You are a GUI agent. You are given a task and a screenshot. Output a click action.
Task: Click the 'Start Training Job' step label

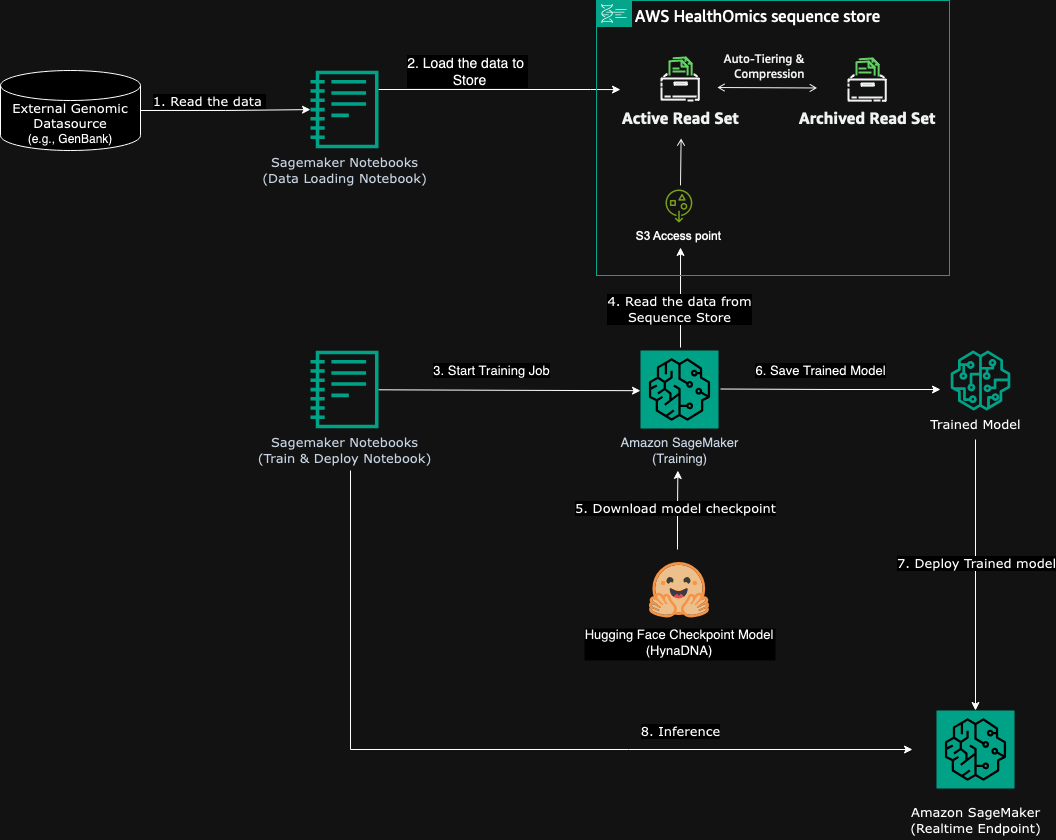pyautogui.click(x=491, y=370)
